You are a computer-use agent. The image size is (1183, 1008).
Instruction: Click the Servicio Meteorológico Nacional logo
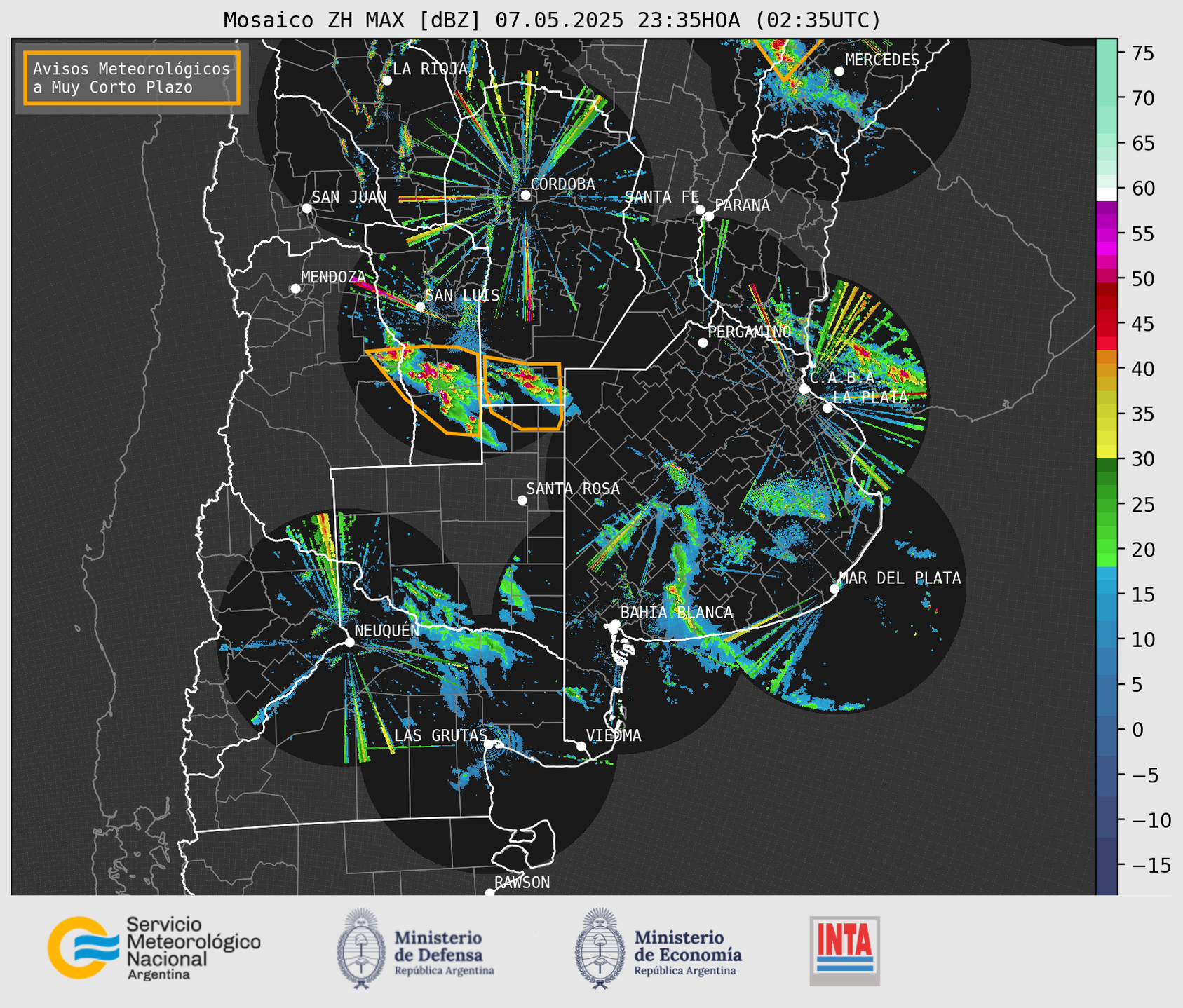(154, 948)
